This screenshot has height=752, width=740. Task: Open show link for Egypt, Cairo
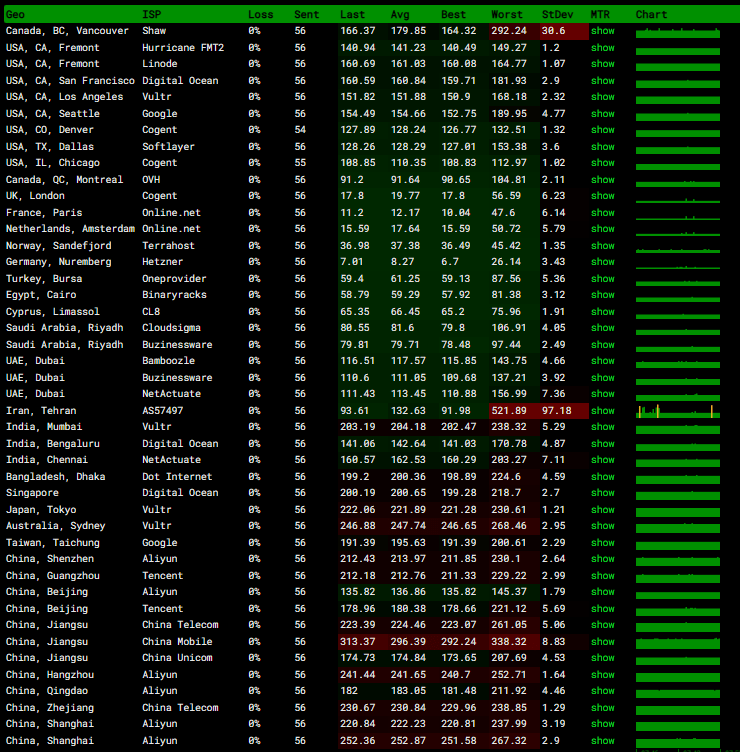pyautogui.click(x=602, y=295)
